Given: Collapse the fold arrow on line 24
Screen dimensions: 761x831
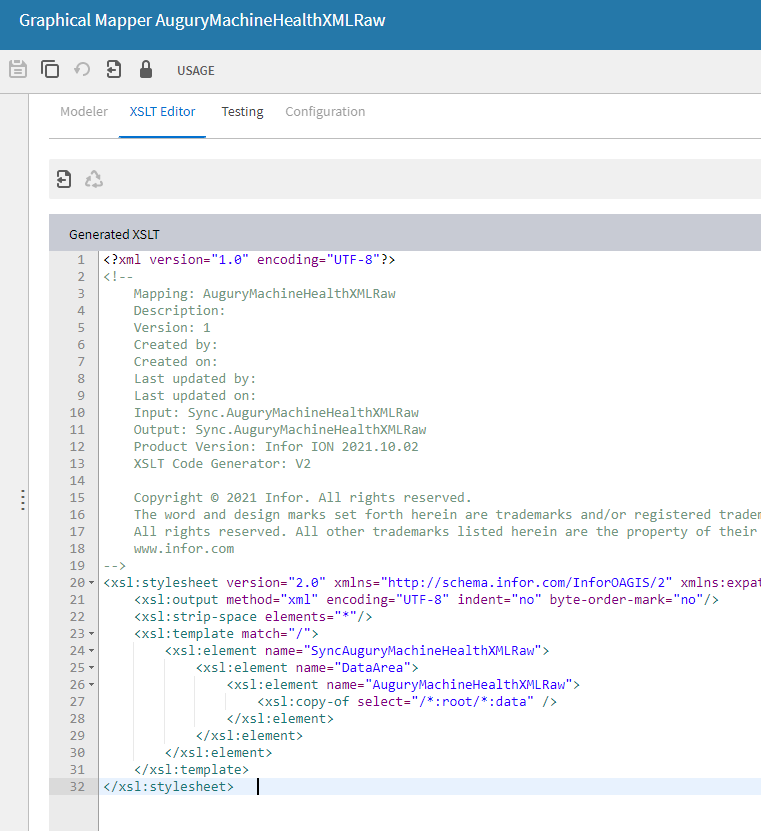Looking at the screenshot, I should tap(91, 650).
